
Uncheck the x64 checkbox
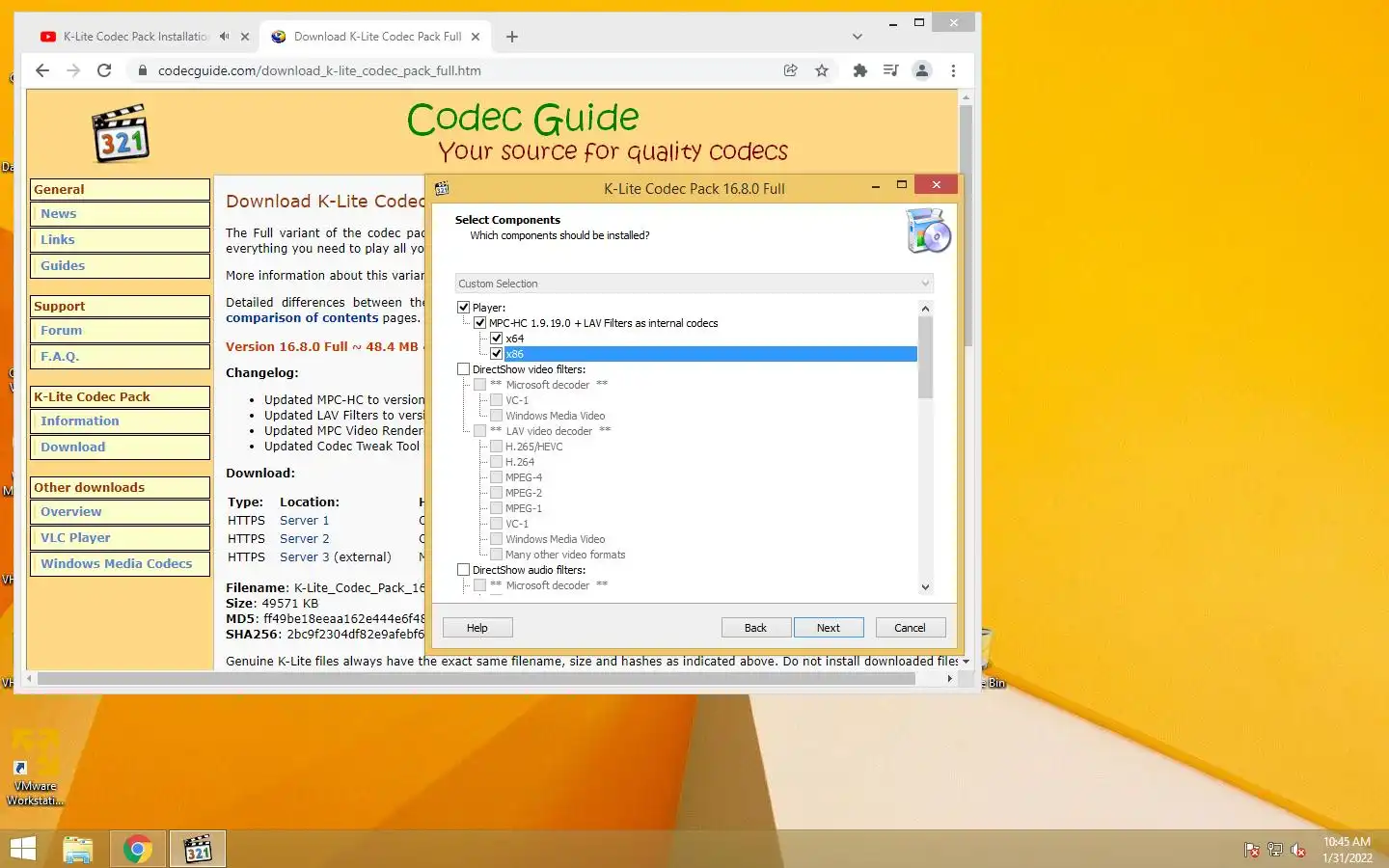[x=497, y=339]
